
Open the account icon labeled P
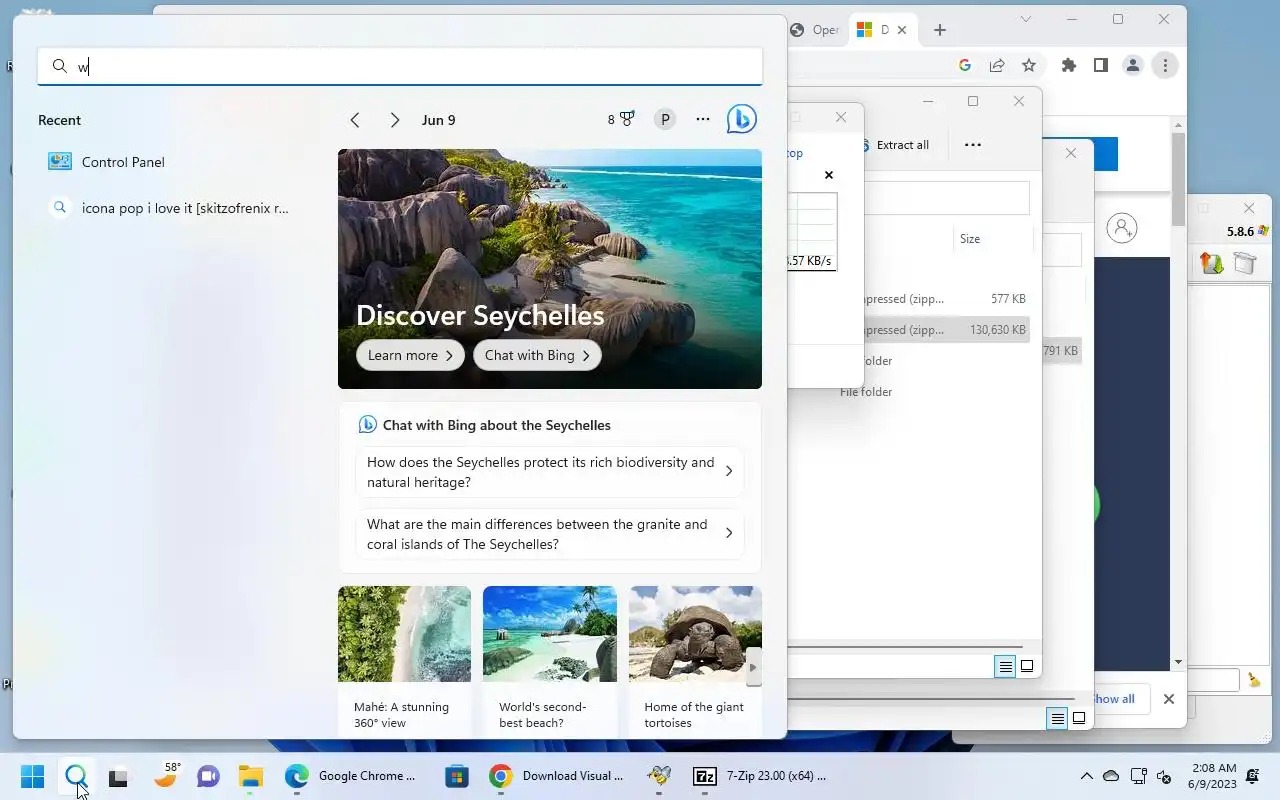tap(665, 120)
